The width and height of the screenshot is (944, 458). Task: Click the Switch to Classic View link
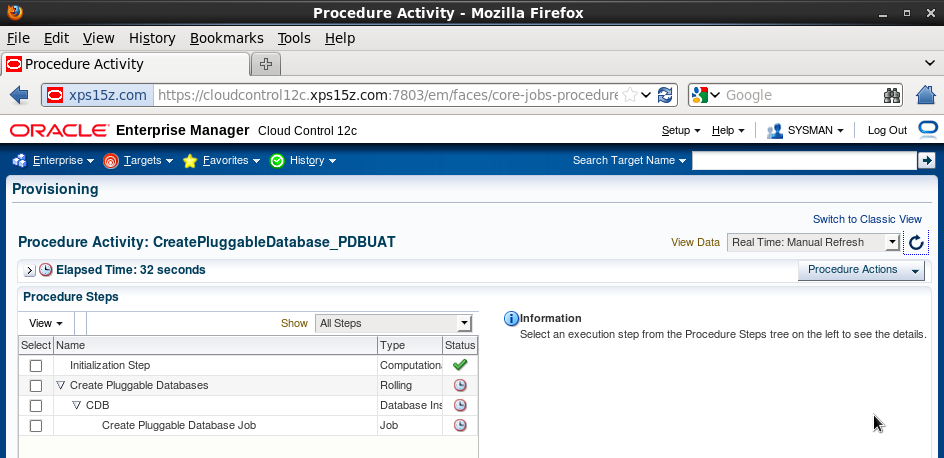(867, 219)
